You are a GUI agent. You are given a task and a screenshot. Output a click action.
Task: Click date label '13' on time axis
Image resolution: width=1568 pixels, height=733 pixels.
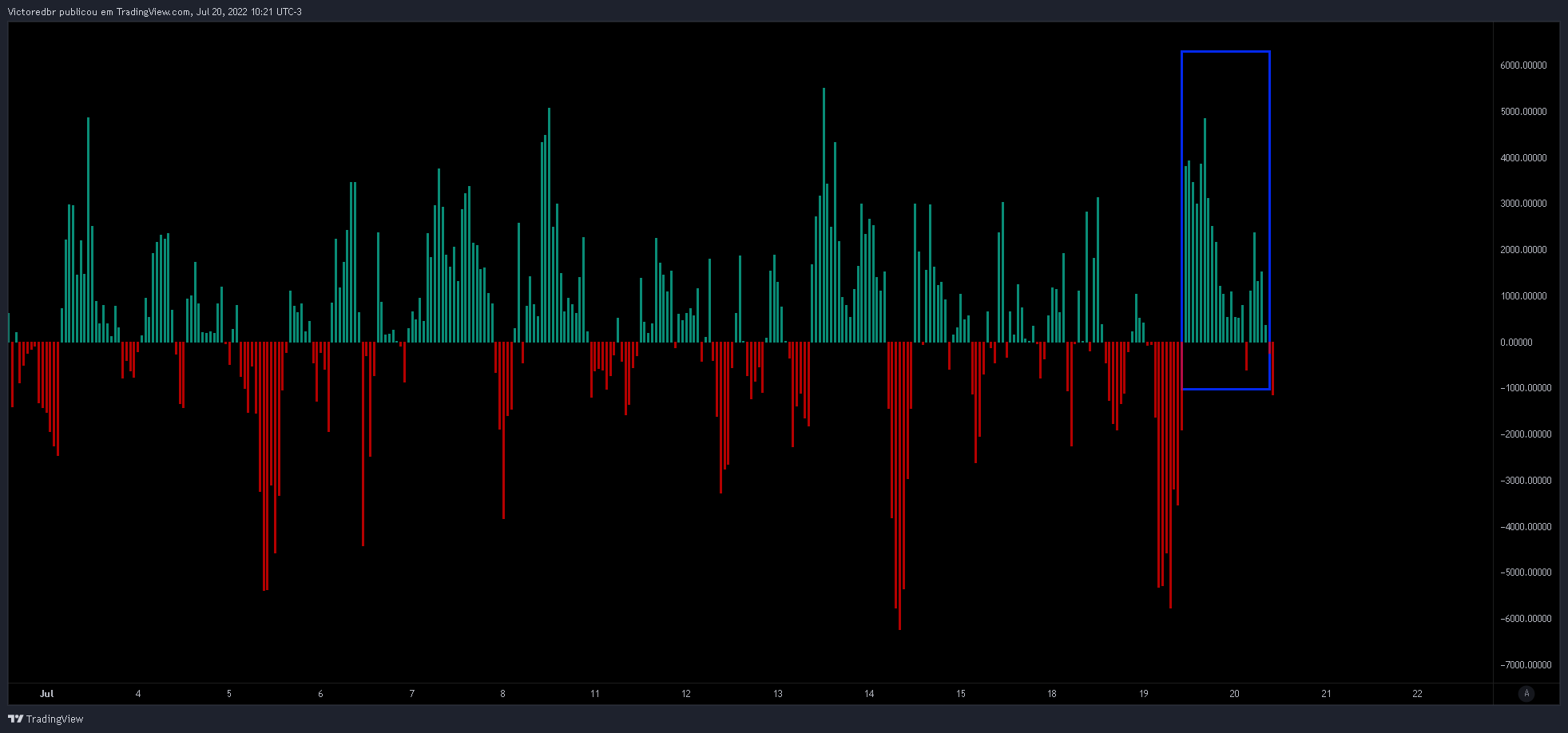pyautogui.click(x=777, y=694)
